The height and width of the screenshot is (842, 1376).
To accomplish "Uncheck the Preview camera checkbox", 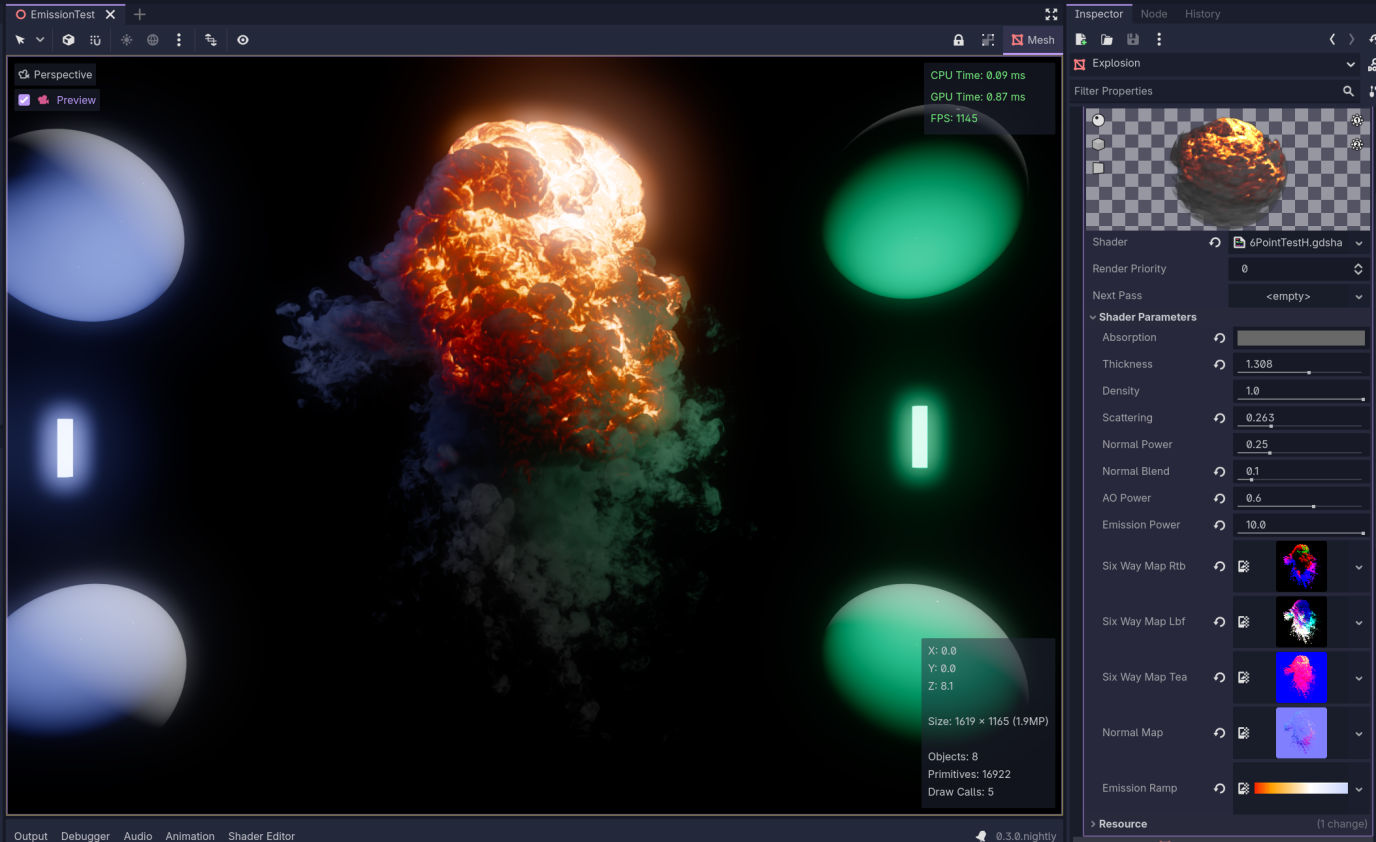I will 25,100.
